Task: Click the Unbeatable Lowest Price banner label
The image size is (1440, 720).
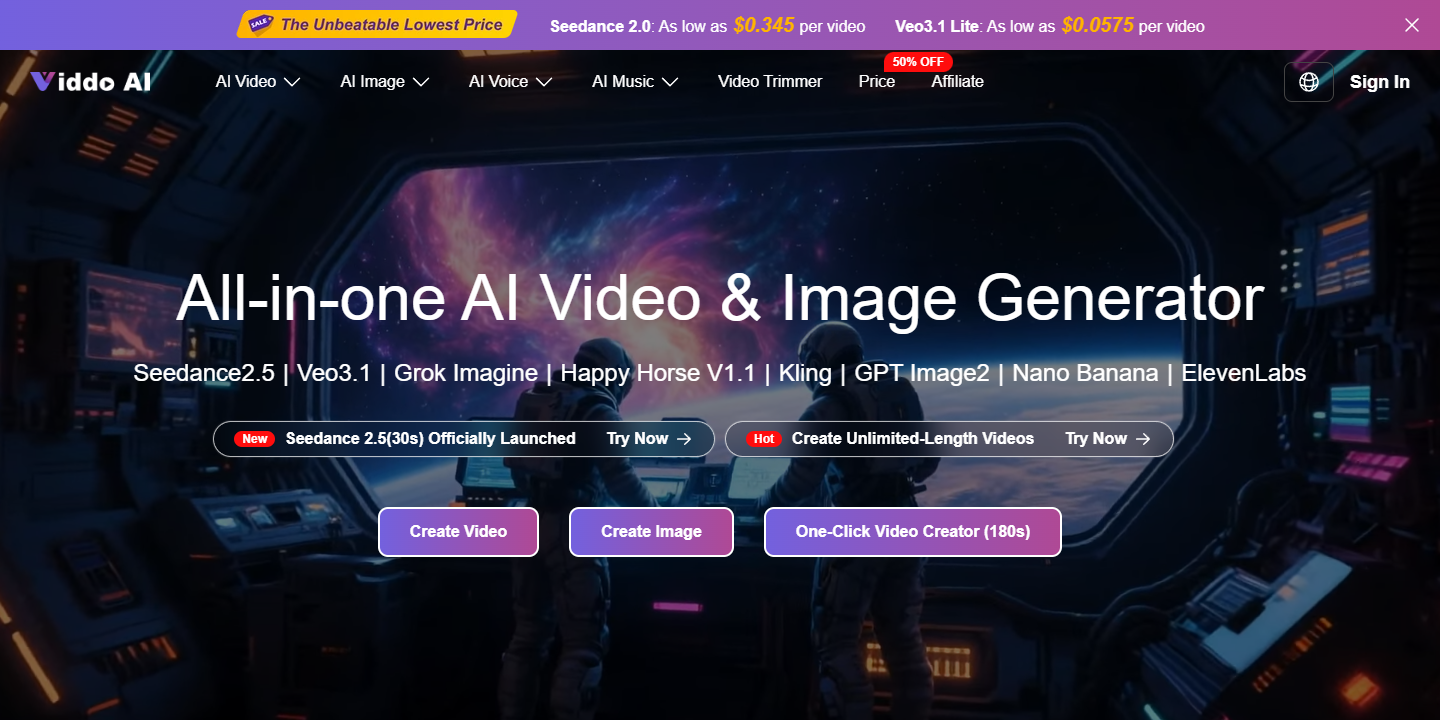Action: [x=377, y=25]
